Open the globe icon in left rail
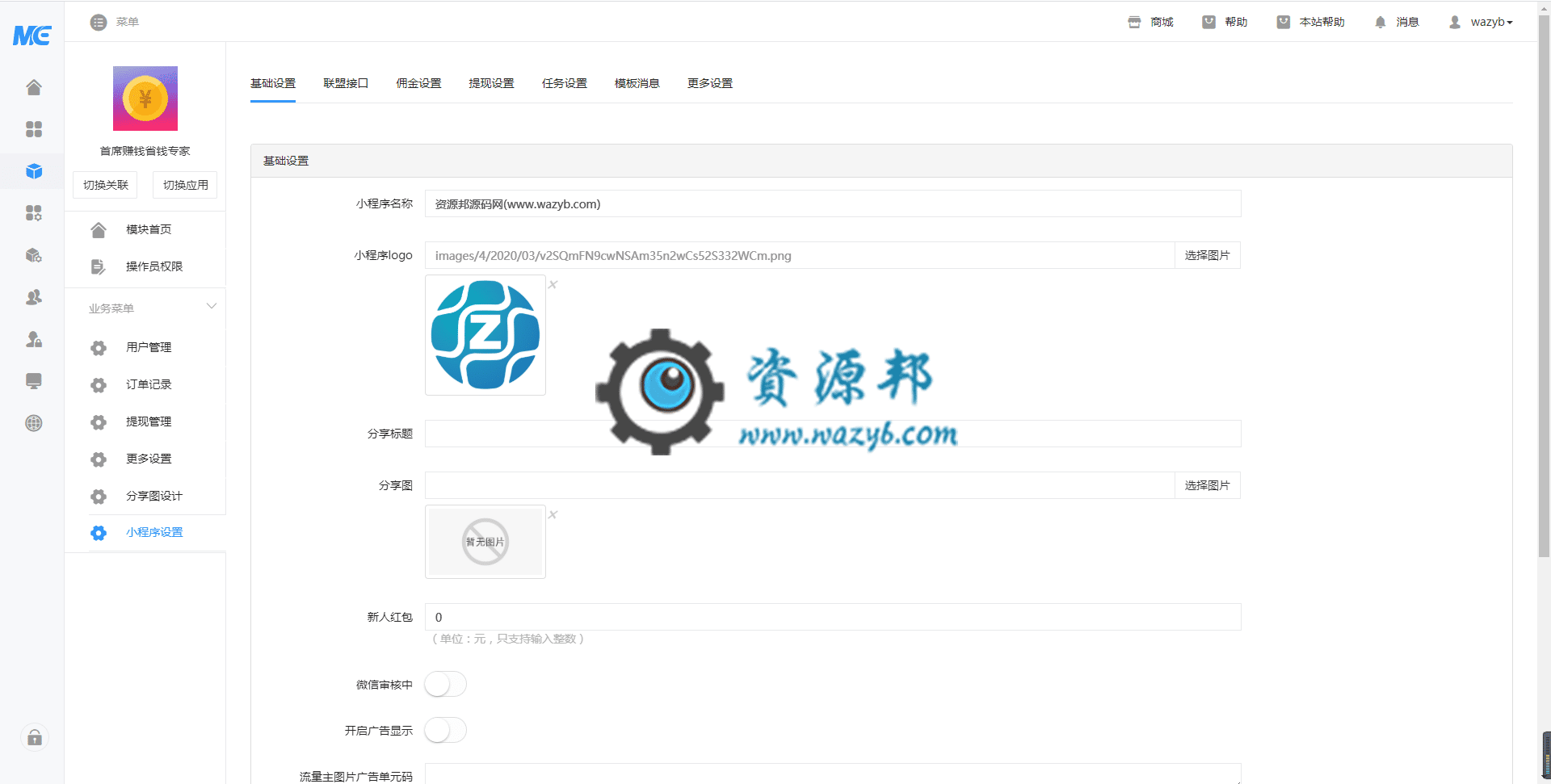1551x784 pixels. (x=34, y=423)
